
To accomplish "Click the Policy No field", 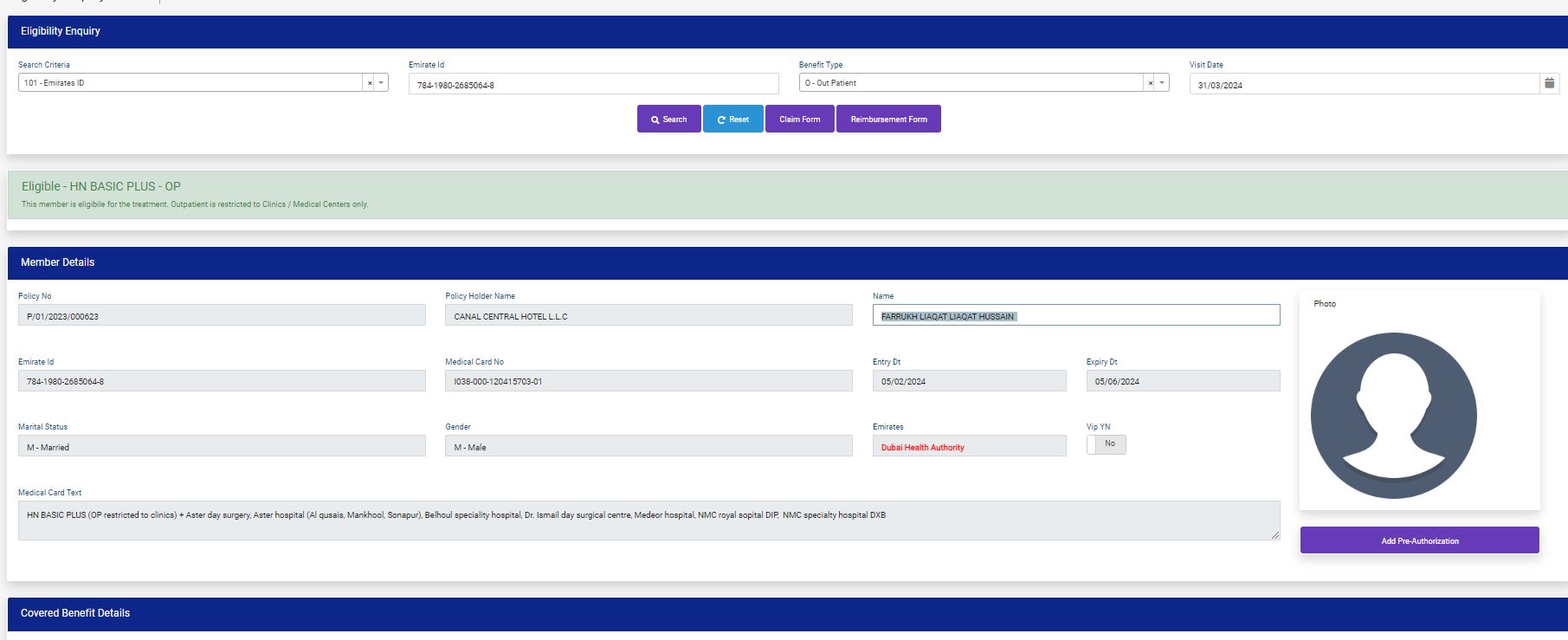I will click(x=222, y=316).
